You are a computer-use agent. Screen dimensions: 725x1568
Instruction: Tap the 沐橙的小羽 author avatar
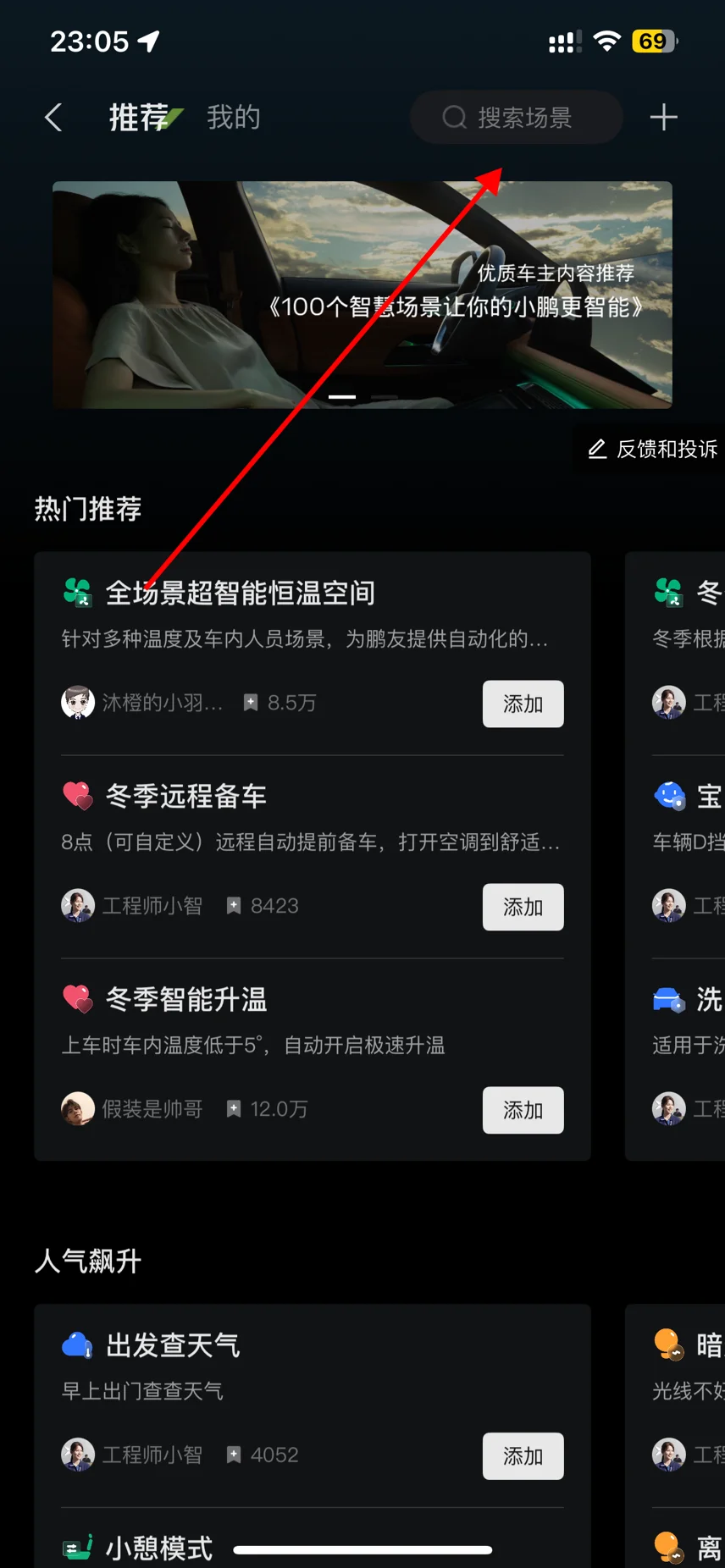pos(78,703)
